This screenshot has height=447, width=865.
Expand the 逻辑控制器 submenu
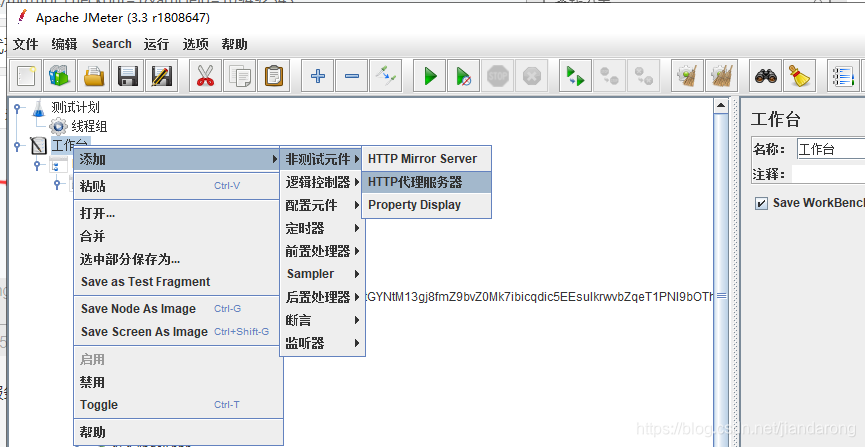pyautogui.click(x=323, y=182)
